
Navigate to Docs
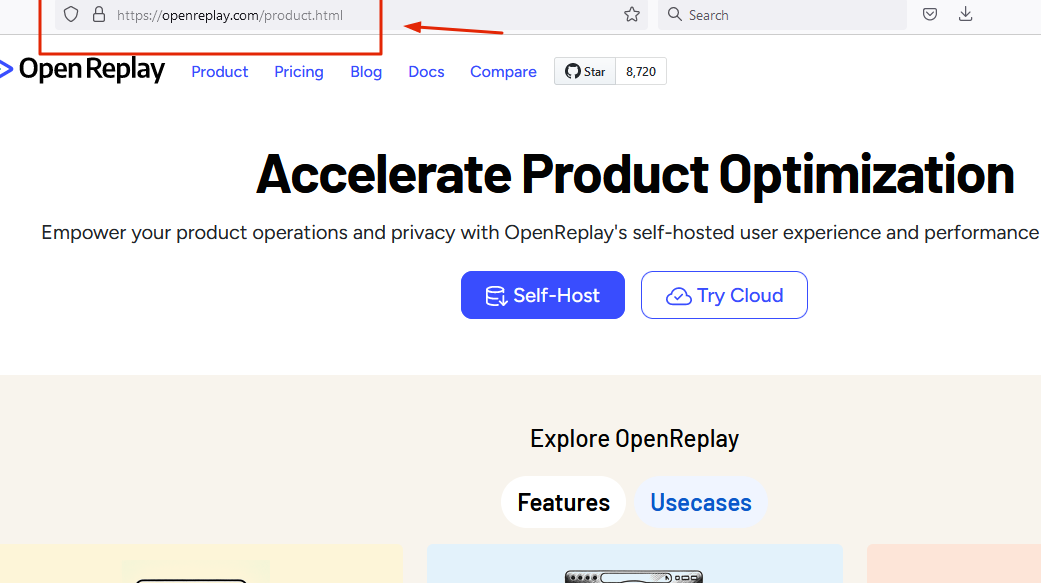426,72
